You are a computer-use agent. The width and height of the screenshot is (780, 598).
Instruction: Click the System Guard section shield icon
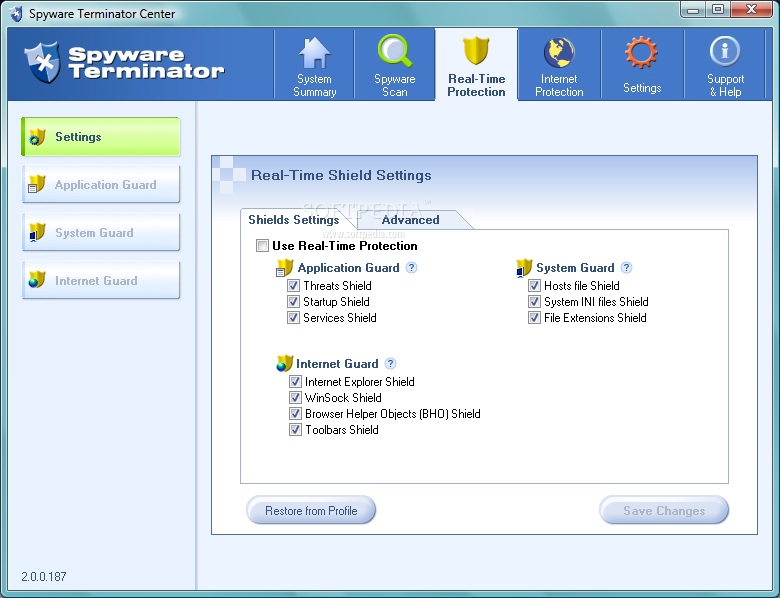coord(524,268)
